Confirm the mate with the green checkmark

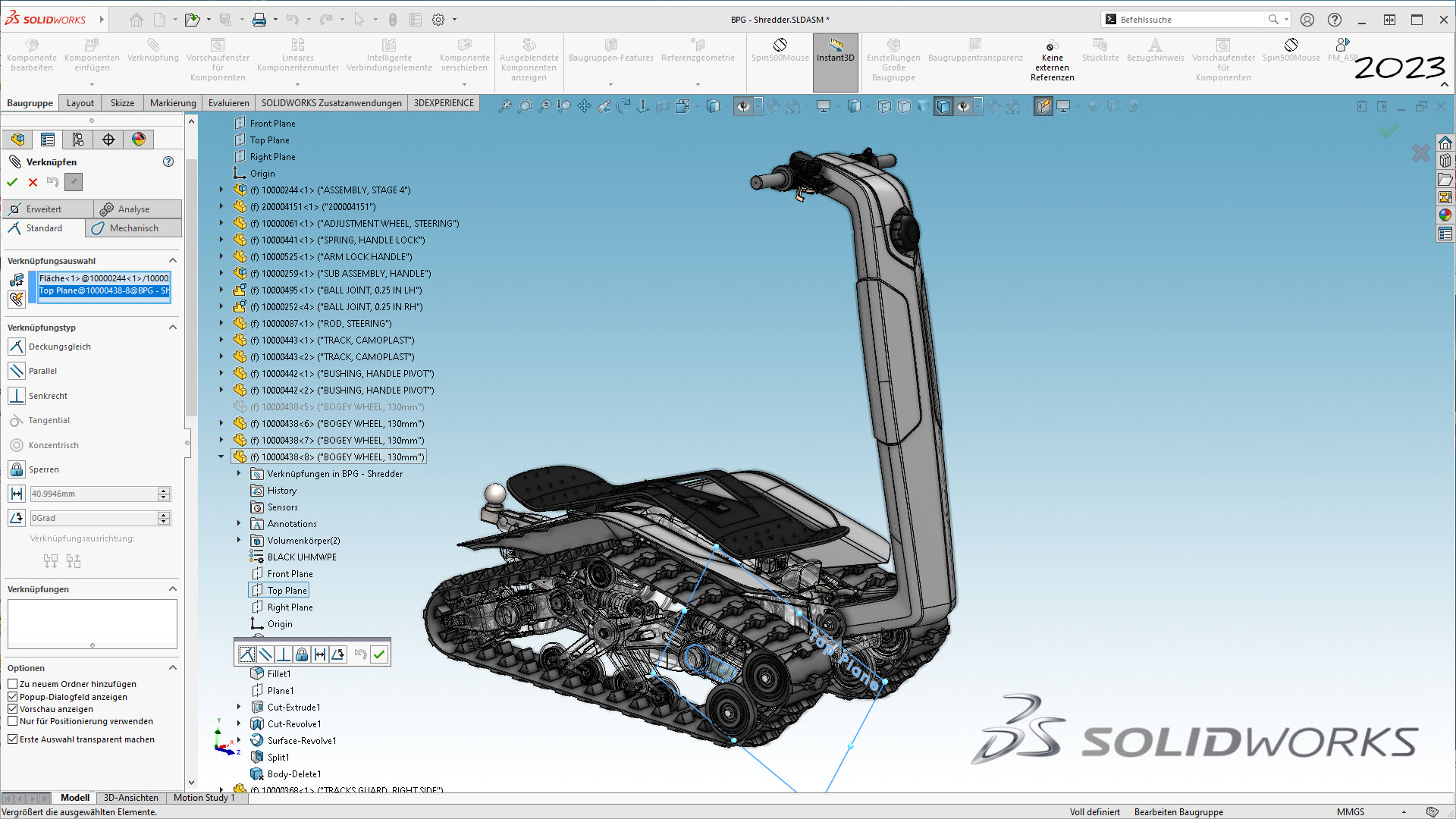click(12, 182)
